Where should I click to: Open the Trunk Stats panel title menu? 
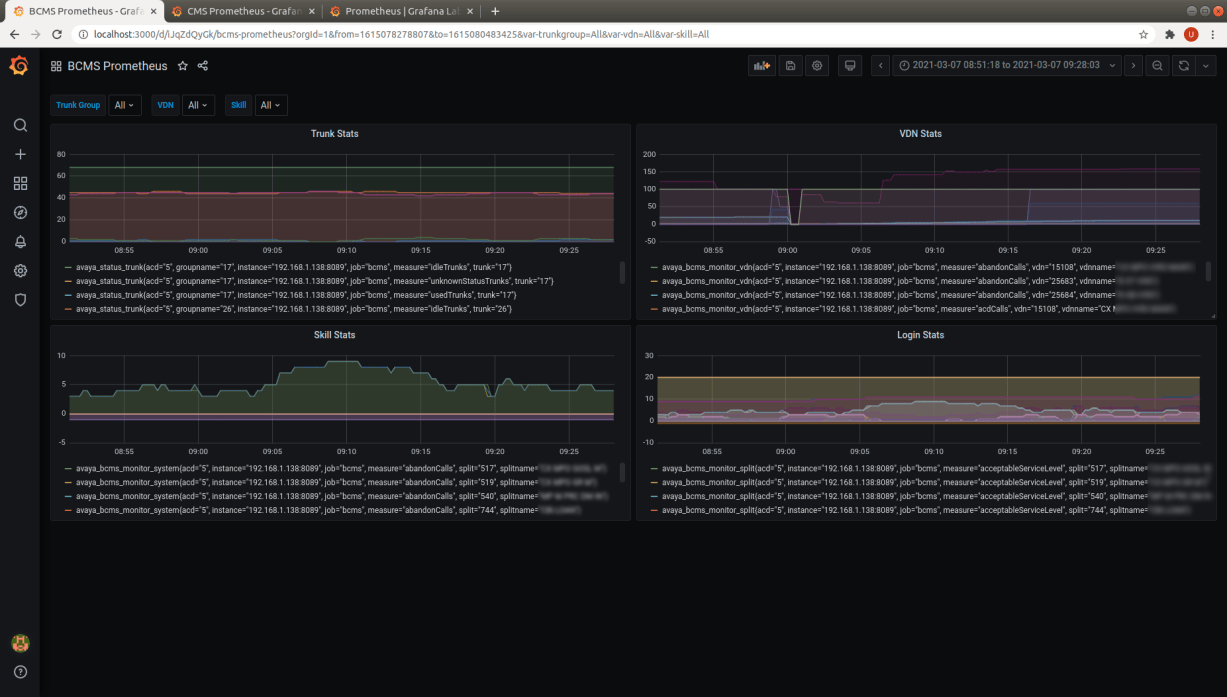pyautogui.click(x=334, y=133)
